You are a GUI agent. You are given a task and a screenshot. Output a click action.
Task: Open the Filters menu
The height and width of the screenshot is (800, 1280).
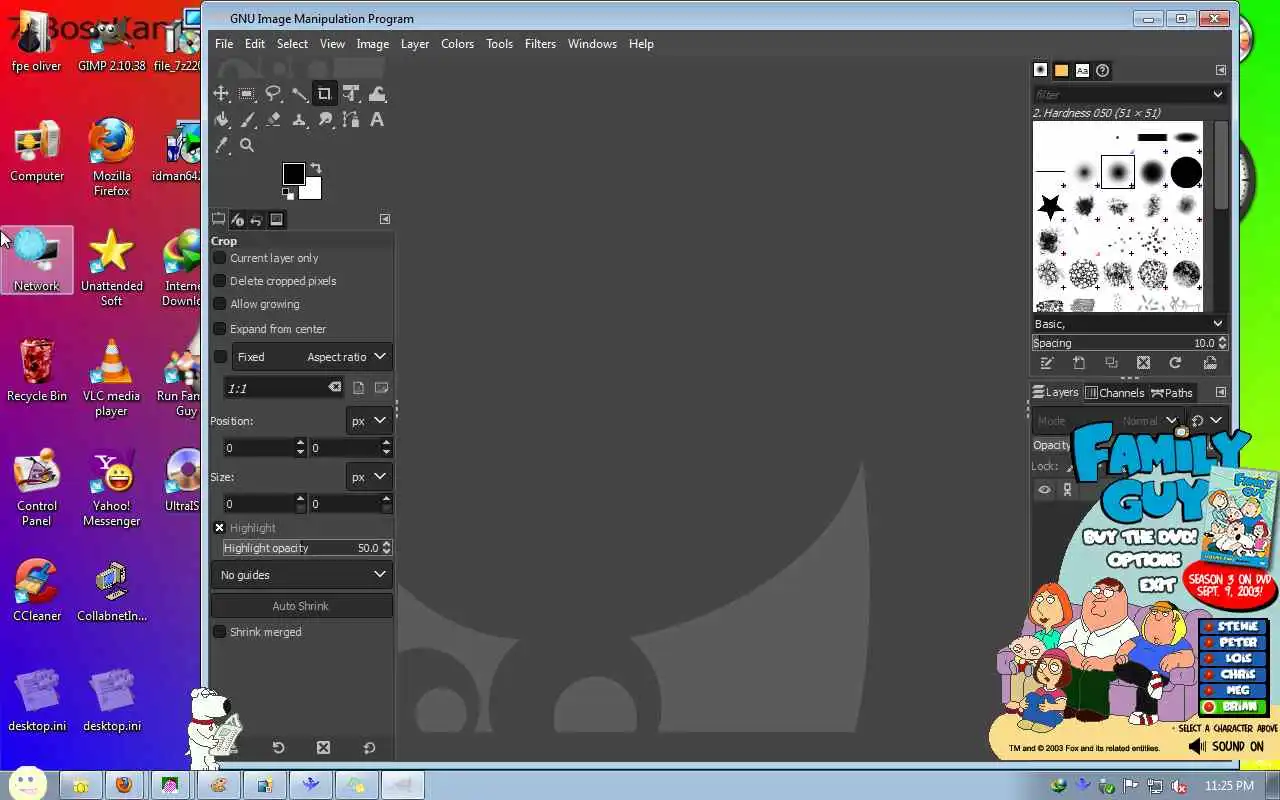coord(540,44)
